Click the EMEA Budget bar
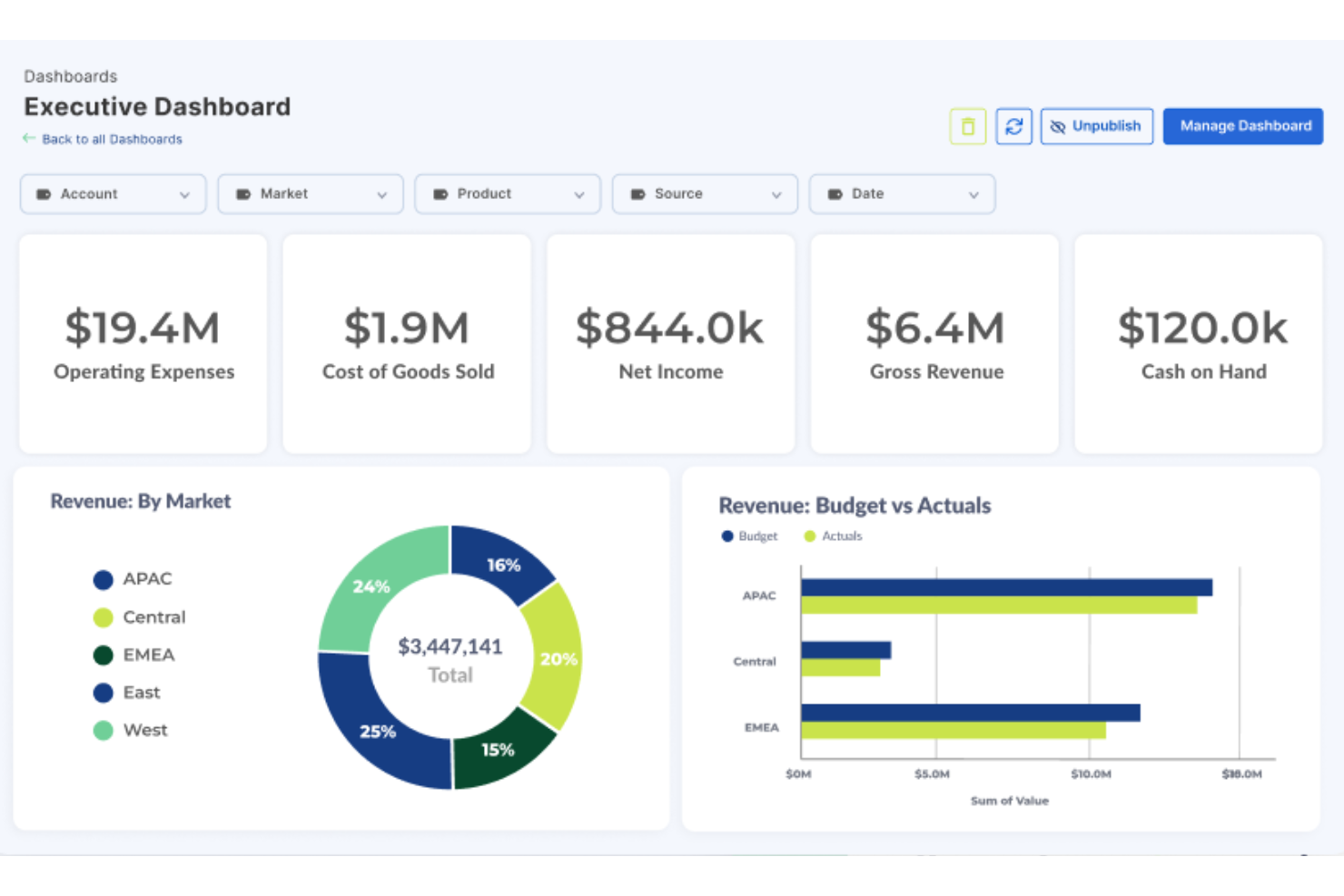Screen dimensions: 1344x896 tap(970, 713)
